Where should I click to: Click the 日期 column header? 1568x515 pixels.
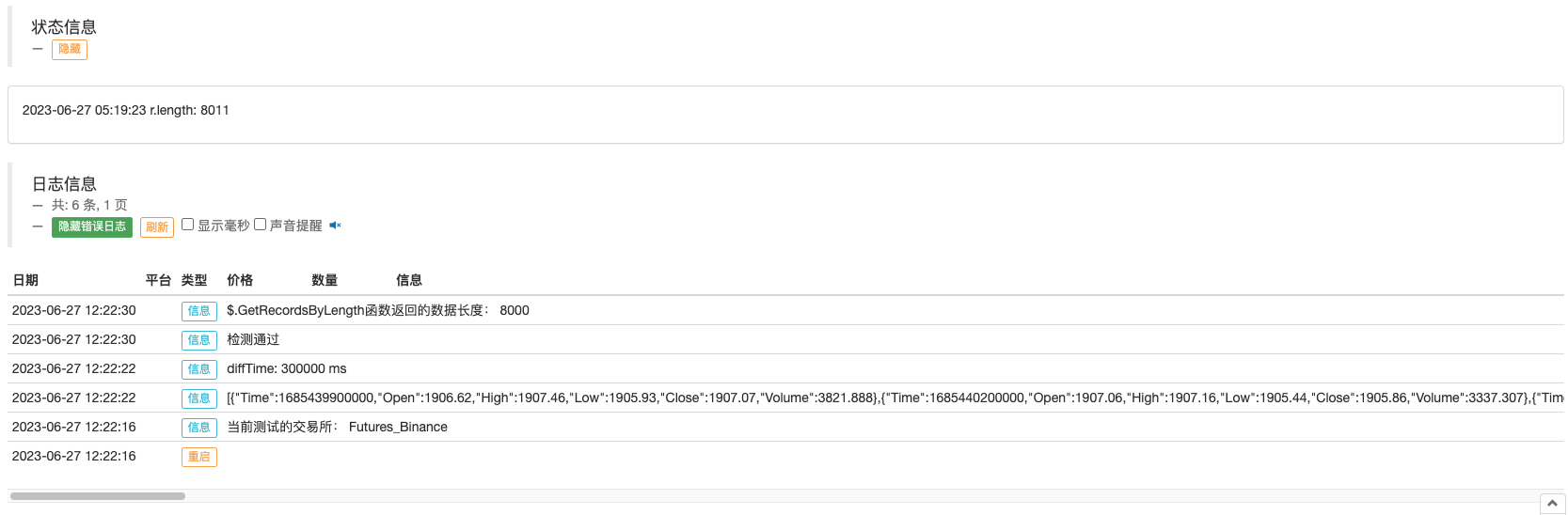click(x=25, y=280)
